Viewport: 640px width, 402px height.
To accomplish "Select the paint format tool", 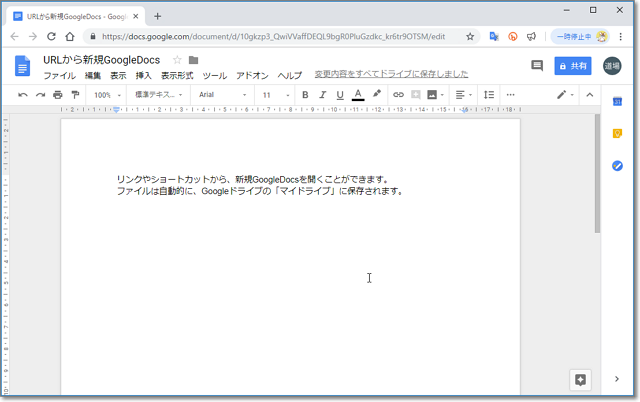I will click(75, 95).
